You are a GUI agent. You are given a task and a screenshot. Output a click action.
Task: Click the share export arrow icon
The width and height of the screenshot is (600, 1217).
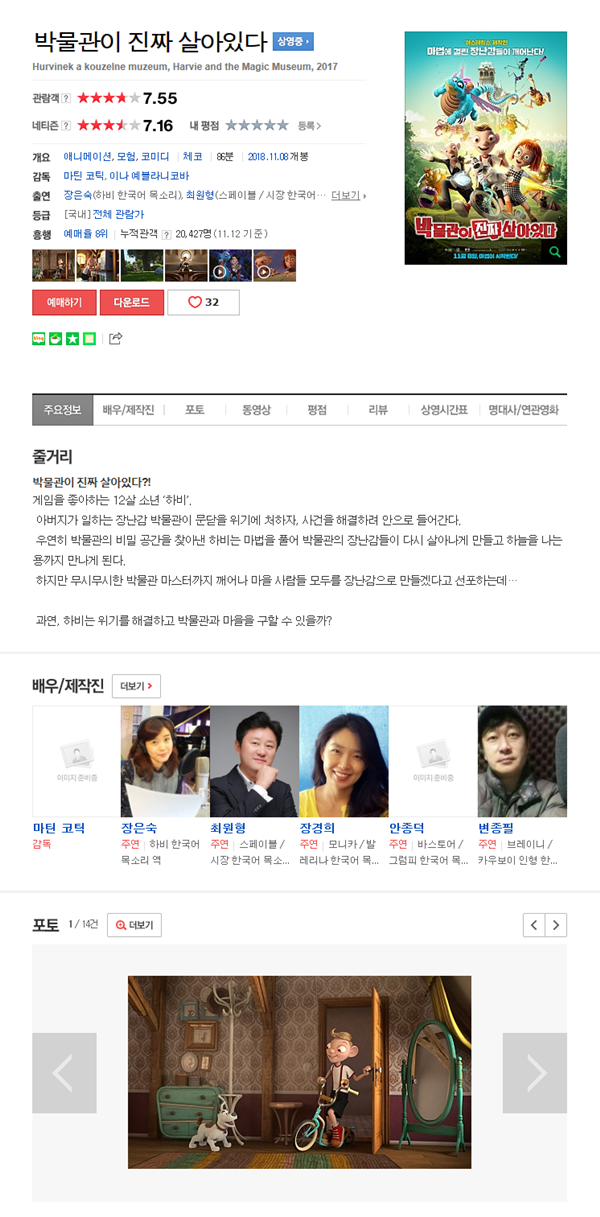click(x=115, y=338)
